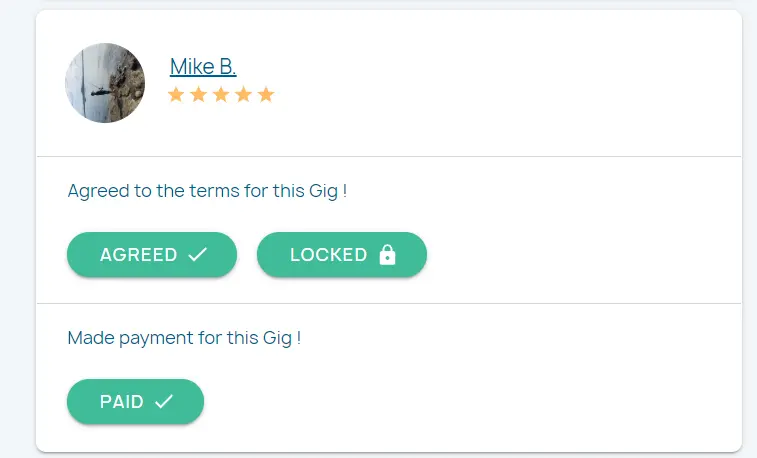Click the divider line above the payment message
The height and width of the screenshot is (458, 757).
(x=388, y=303)
